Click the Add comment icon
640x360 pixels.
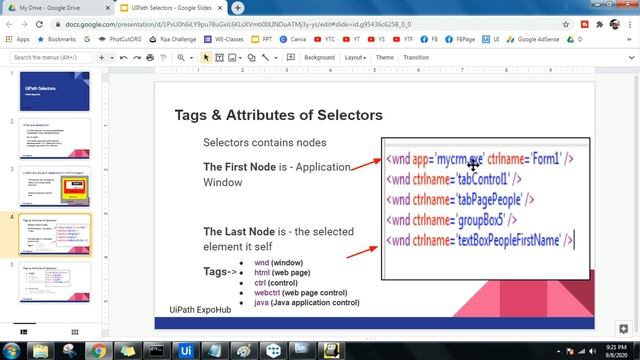coord(291,58)
